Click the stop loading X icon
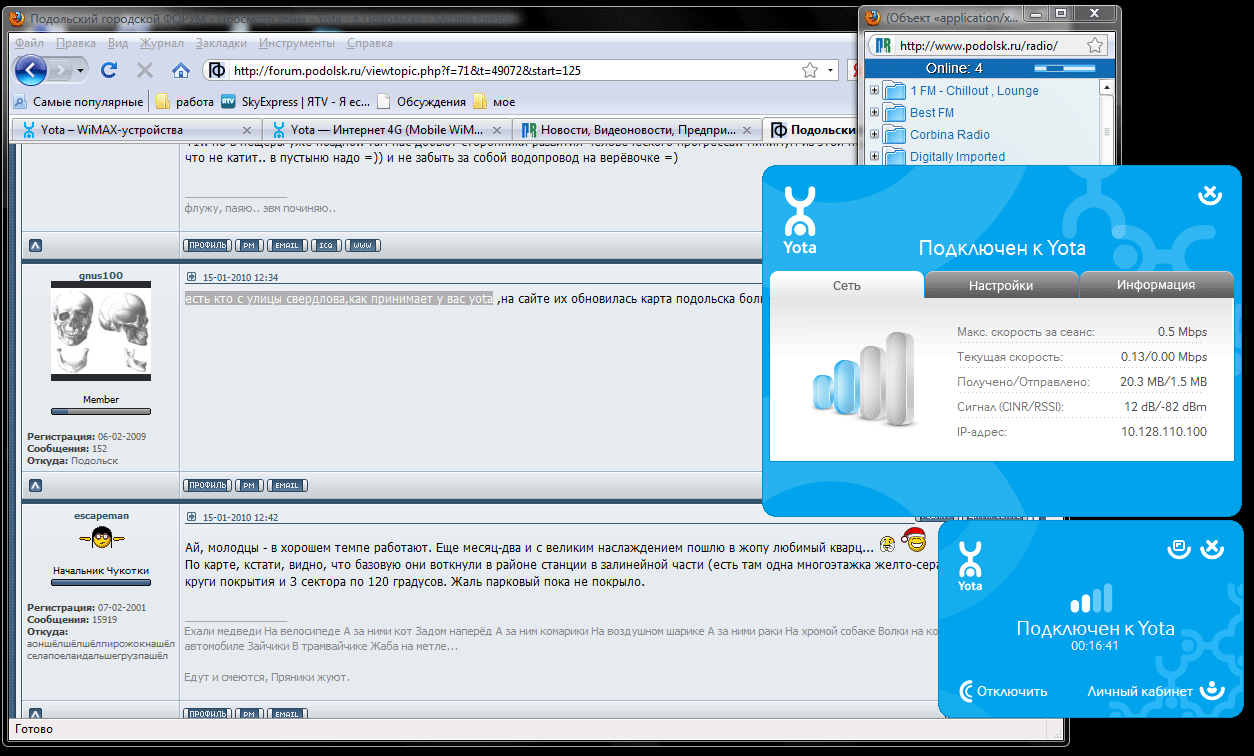The height and width of the screenshot is (756, 1254). (x=145, y=70)
